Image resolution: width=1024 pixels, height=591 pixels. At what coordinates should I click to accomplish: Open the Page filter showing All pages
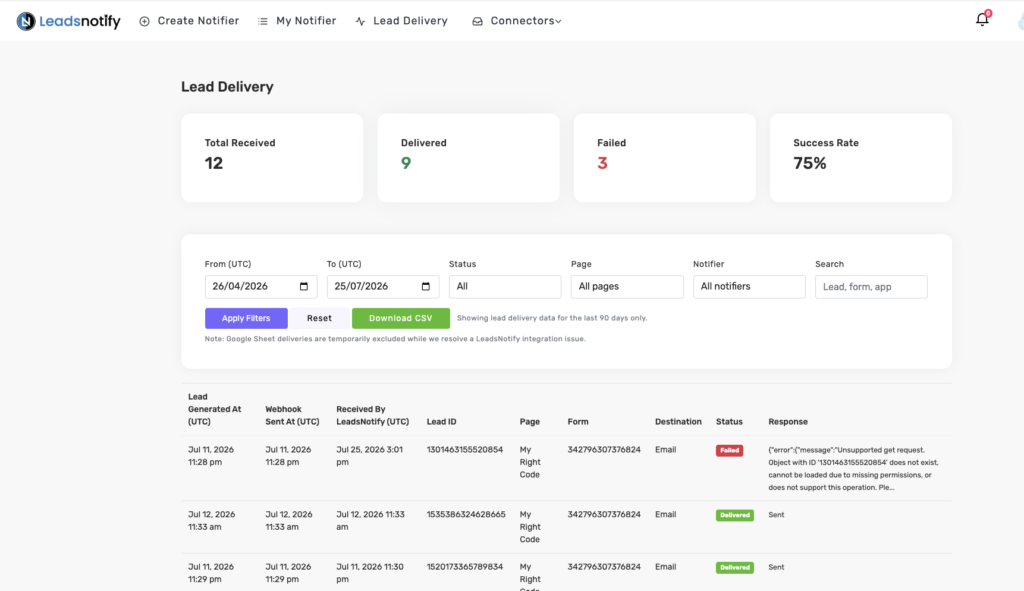(x=627, y=287)
